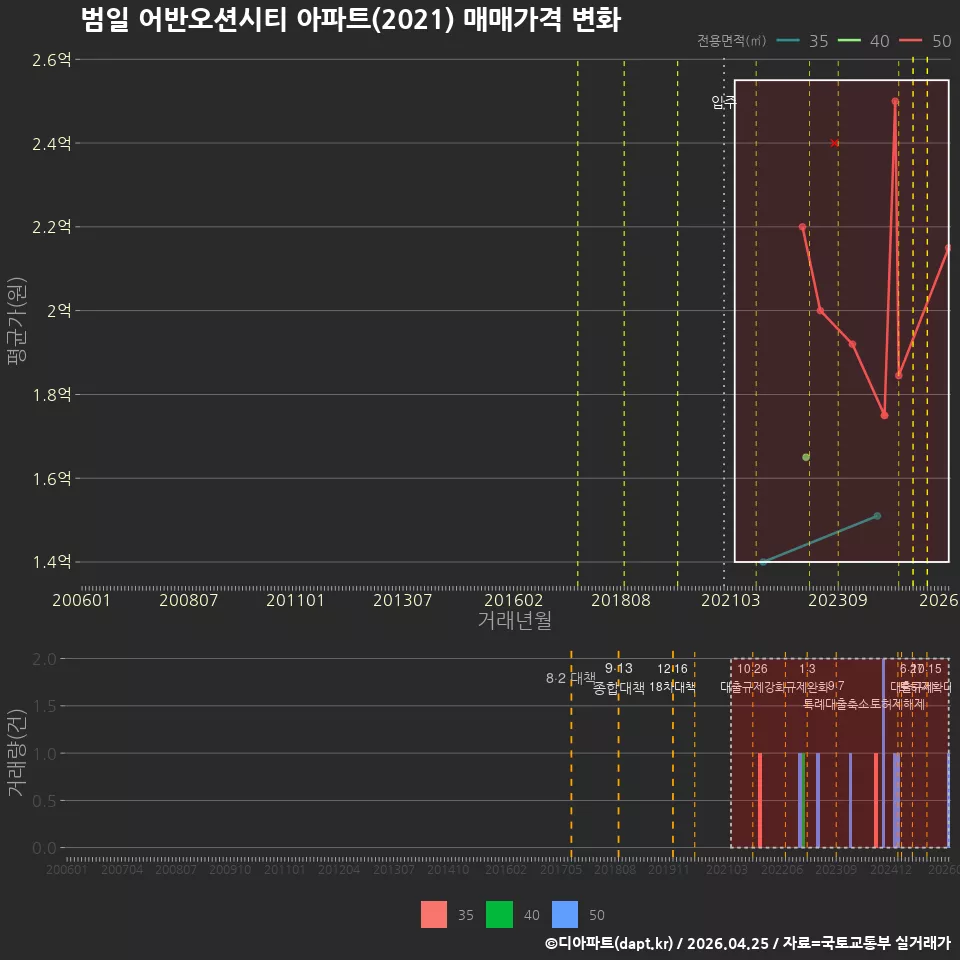This screenshot has width=960, height=960.
Task: Click the green 40 swatch in bottom legend
Action: 499,915
